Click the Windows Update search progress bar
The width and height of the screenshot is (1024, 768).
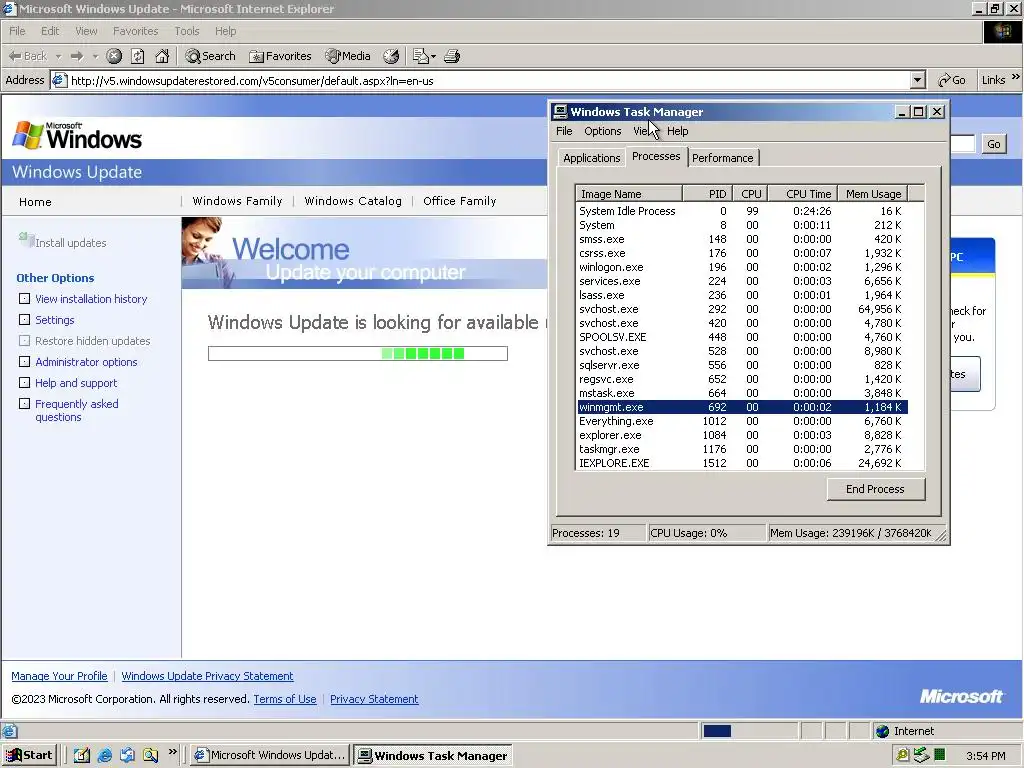(x=358, y=353)
